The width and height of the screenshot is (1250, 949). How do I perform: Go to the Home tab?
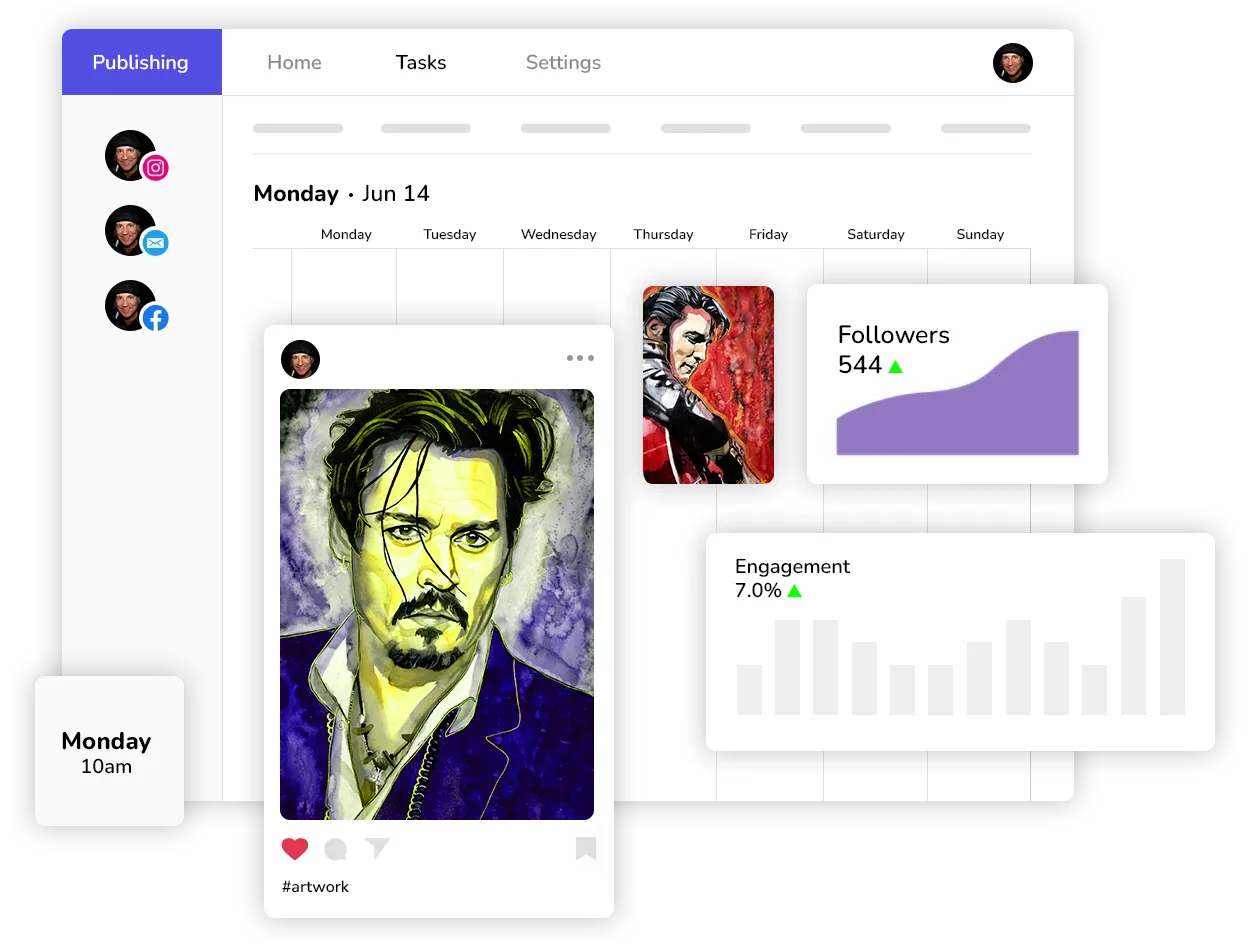pyautogui.click(x=294, y=62)
